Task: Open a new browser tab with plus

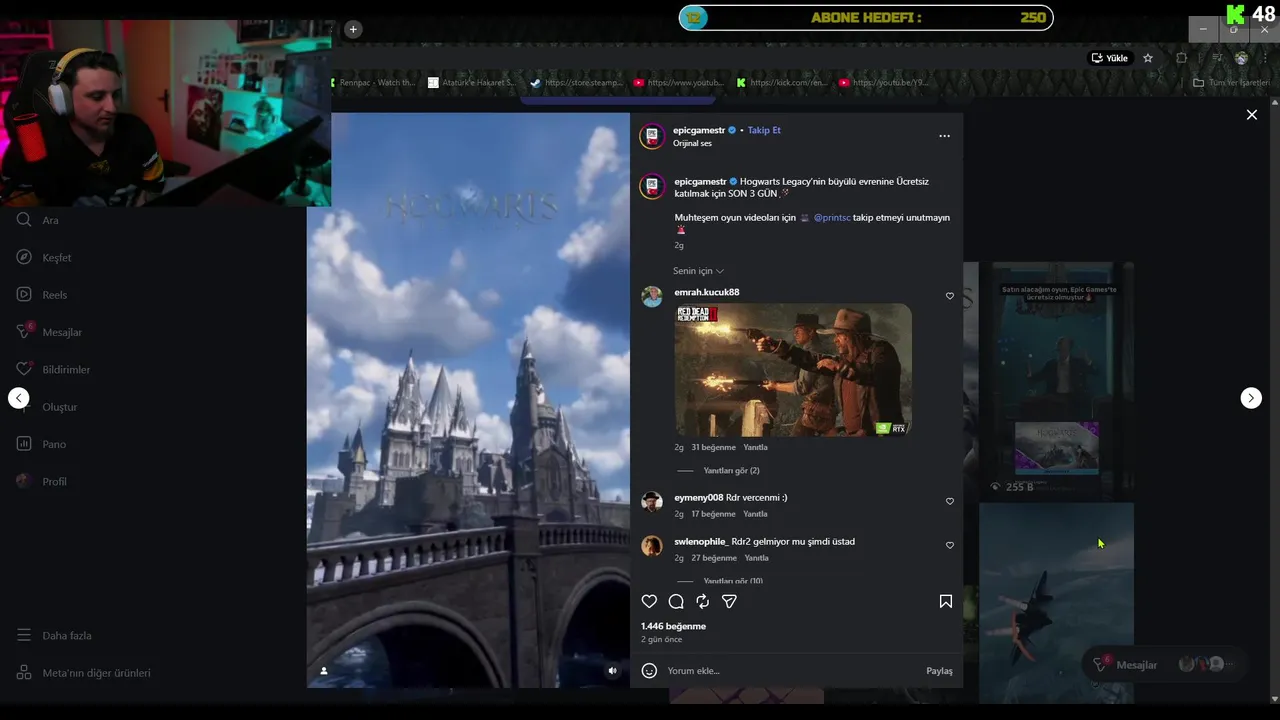Action: pos(352,29)
